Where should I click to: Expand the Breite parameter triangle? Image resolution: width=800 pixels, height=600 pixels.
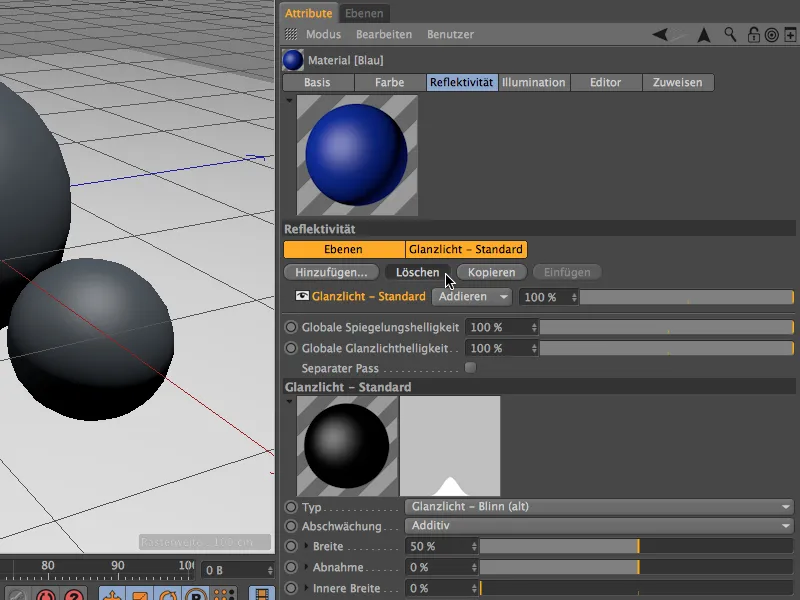306,545
